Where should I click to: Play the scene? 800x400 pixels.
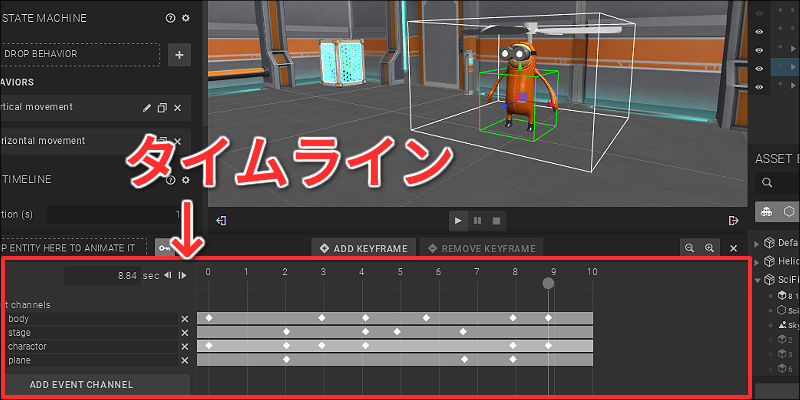pyautogui.click(x=458, y=220)
